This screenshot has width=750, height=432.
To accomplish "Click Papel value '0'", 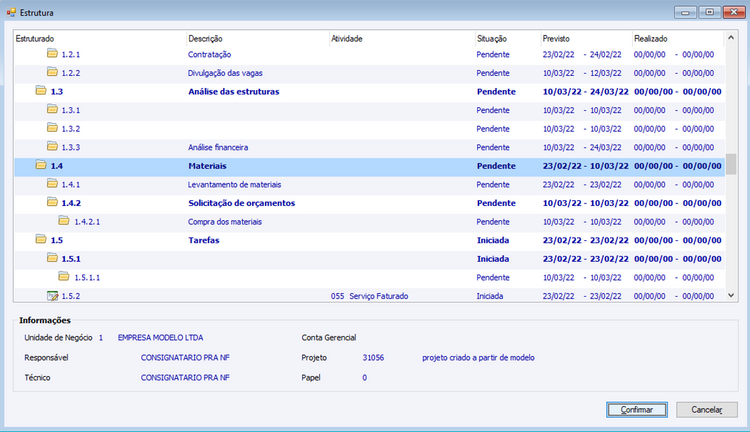I will (364, 378).
